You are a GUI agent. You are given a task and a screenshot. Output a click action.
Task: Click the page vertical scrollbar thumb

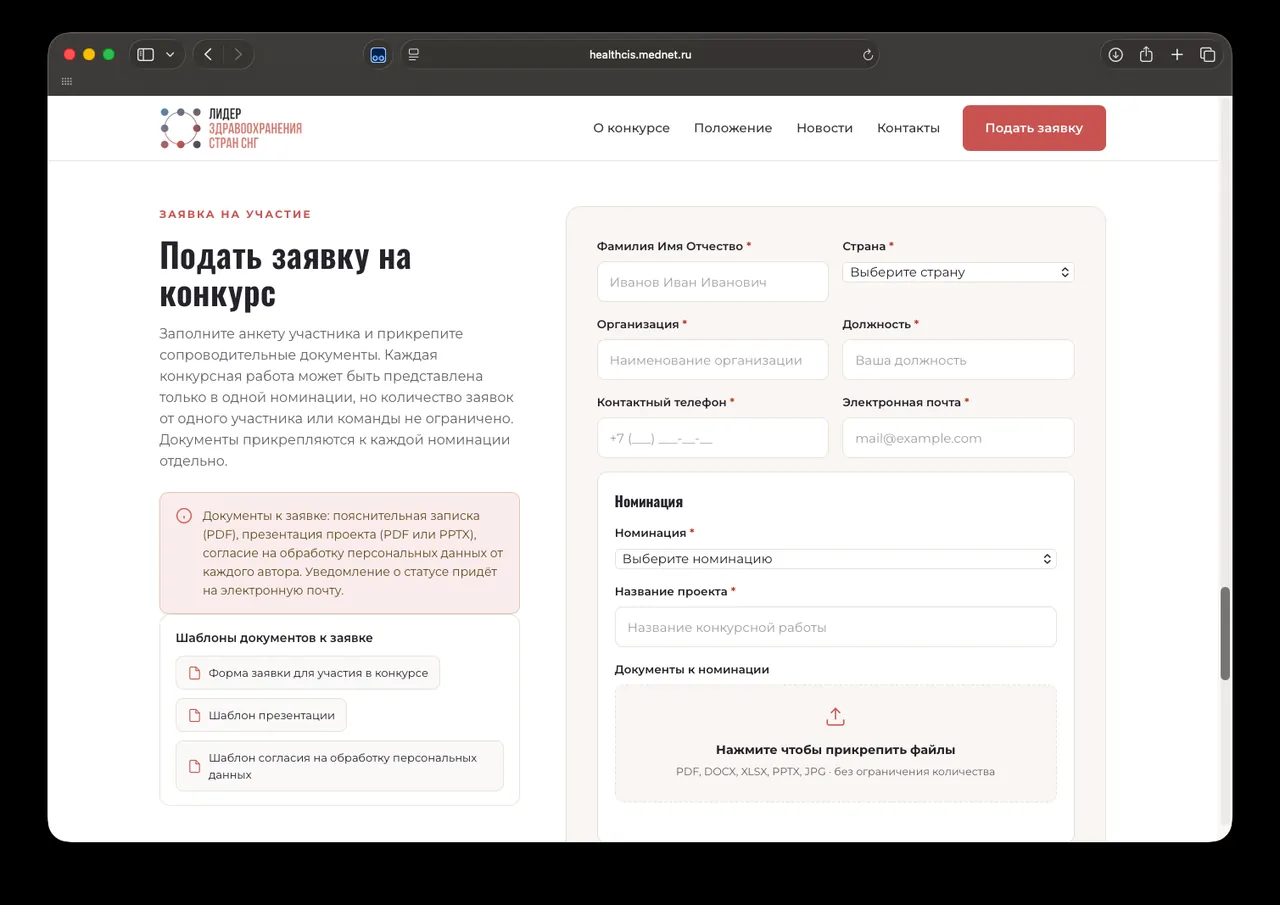[x=1225, y=634]
